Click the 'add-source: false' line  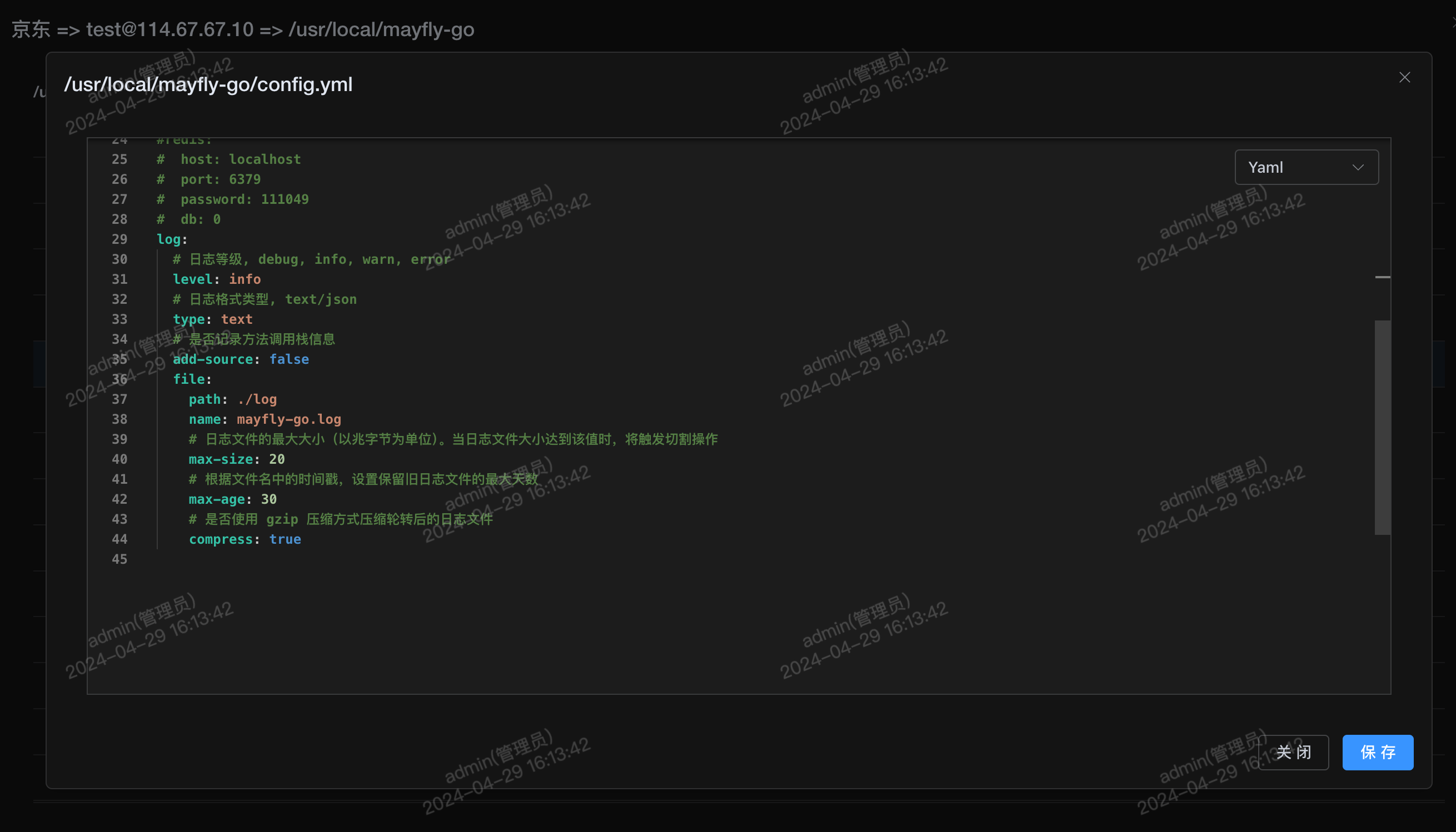click(x=241, y=359)
